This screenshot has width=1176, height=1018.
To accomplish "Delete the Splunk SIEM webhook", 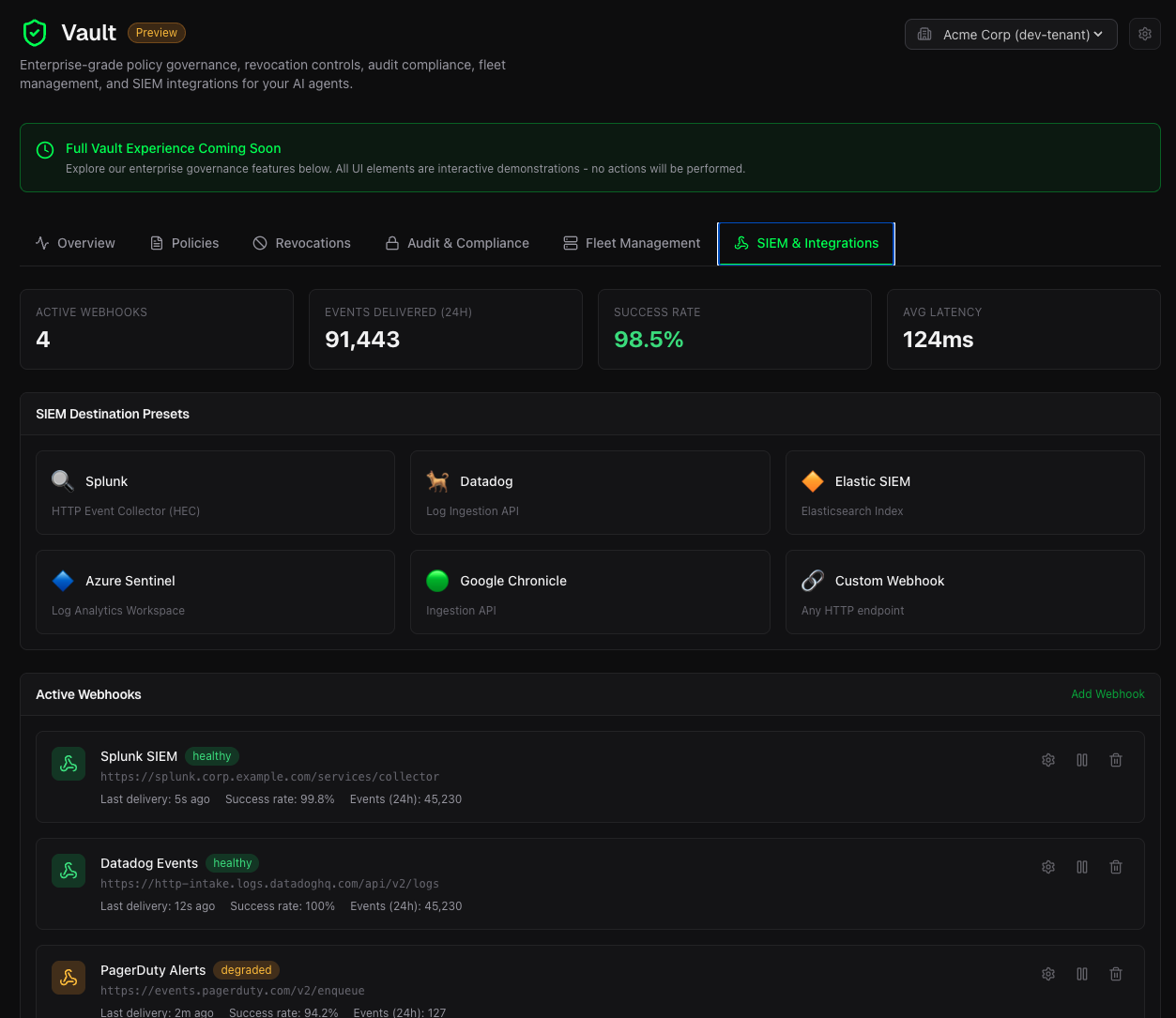I will [1116, 760].
